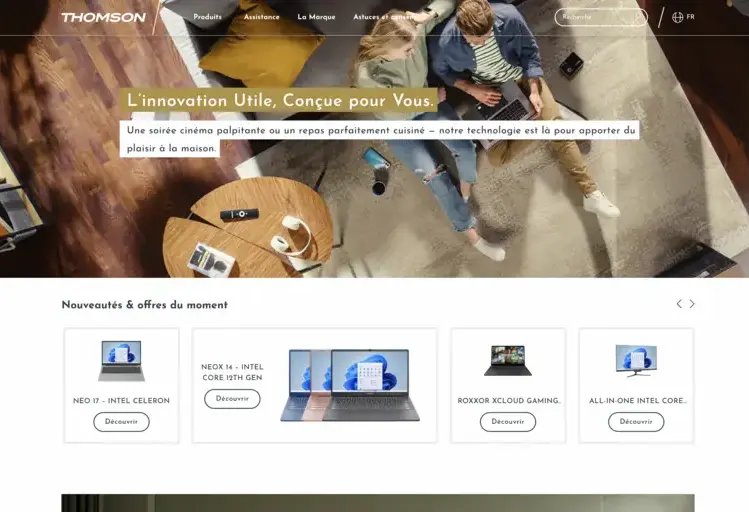Viewport: 749px width, 512px height.
Task: Show next carousel items arrow
Action: [x=692, y=304]
